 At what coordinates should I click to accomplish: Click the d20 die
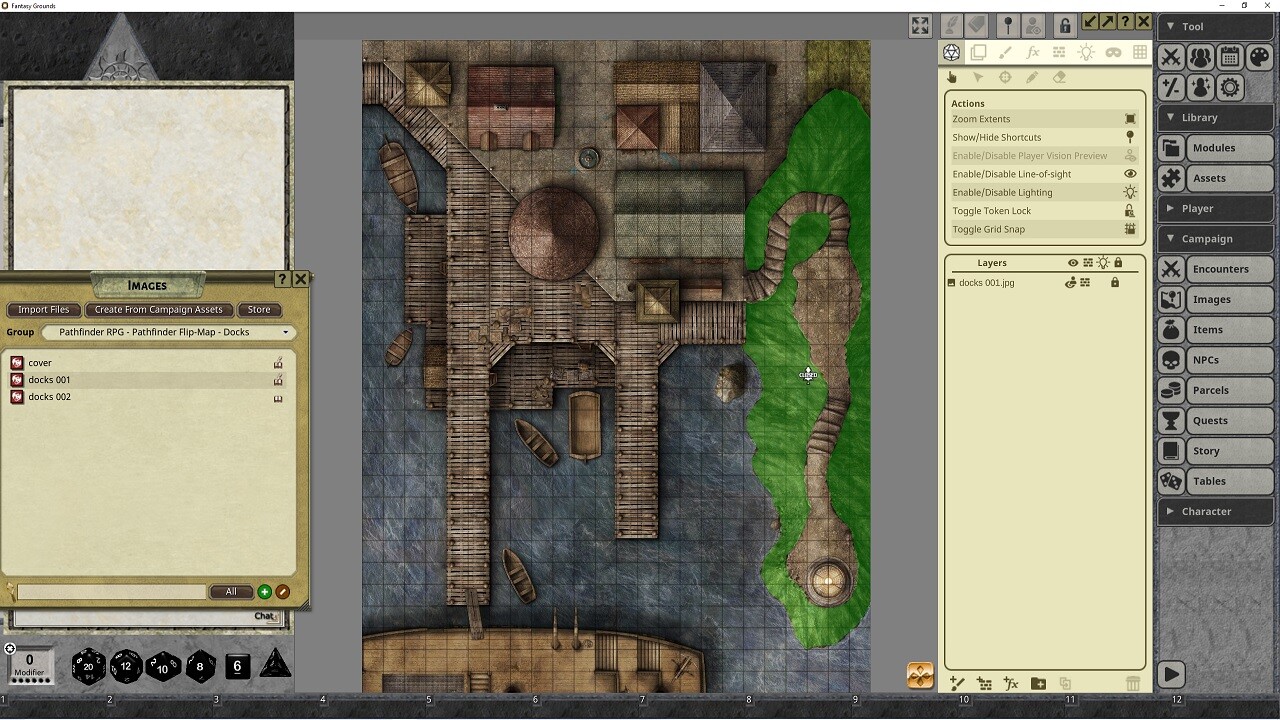[x=89, y=666]
